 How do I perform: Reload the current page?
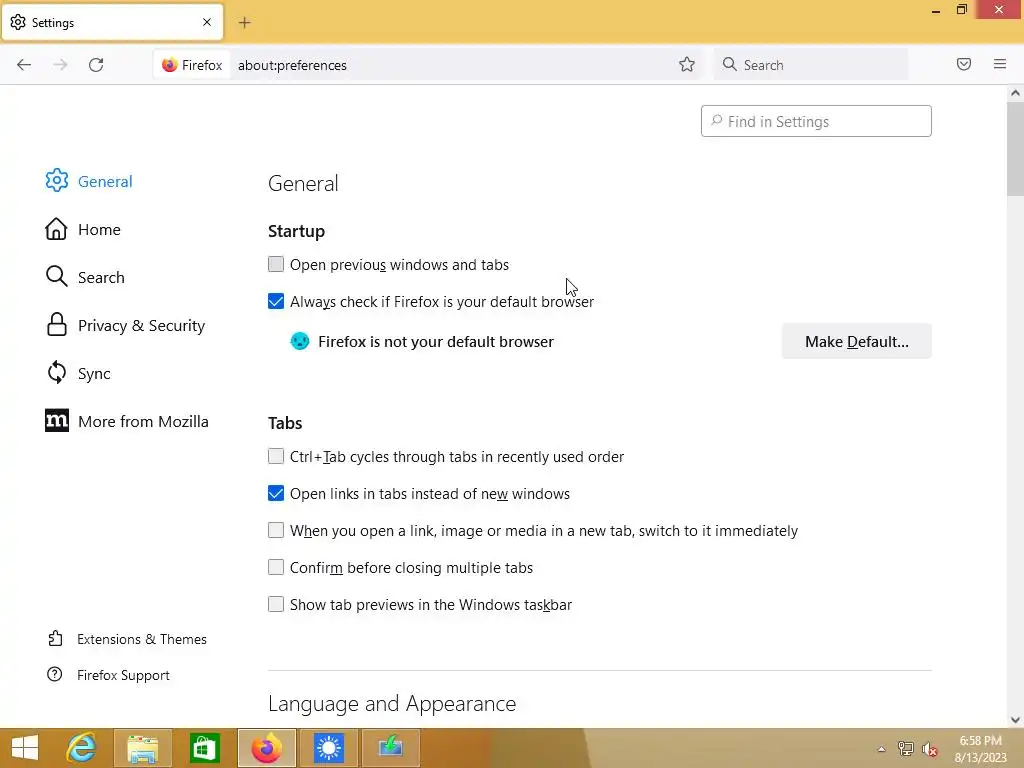pyautogui.click(x=96, y=65)
